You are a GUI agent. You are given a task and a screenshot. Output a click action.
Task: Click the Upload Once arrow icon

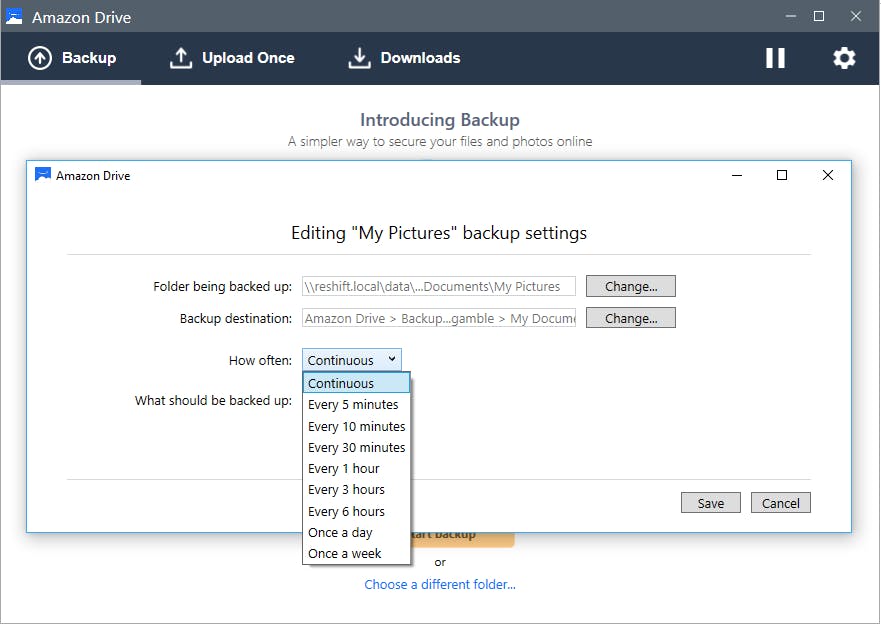[x=180, y=58]
